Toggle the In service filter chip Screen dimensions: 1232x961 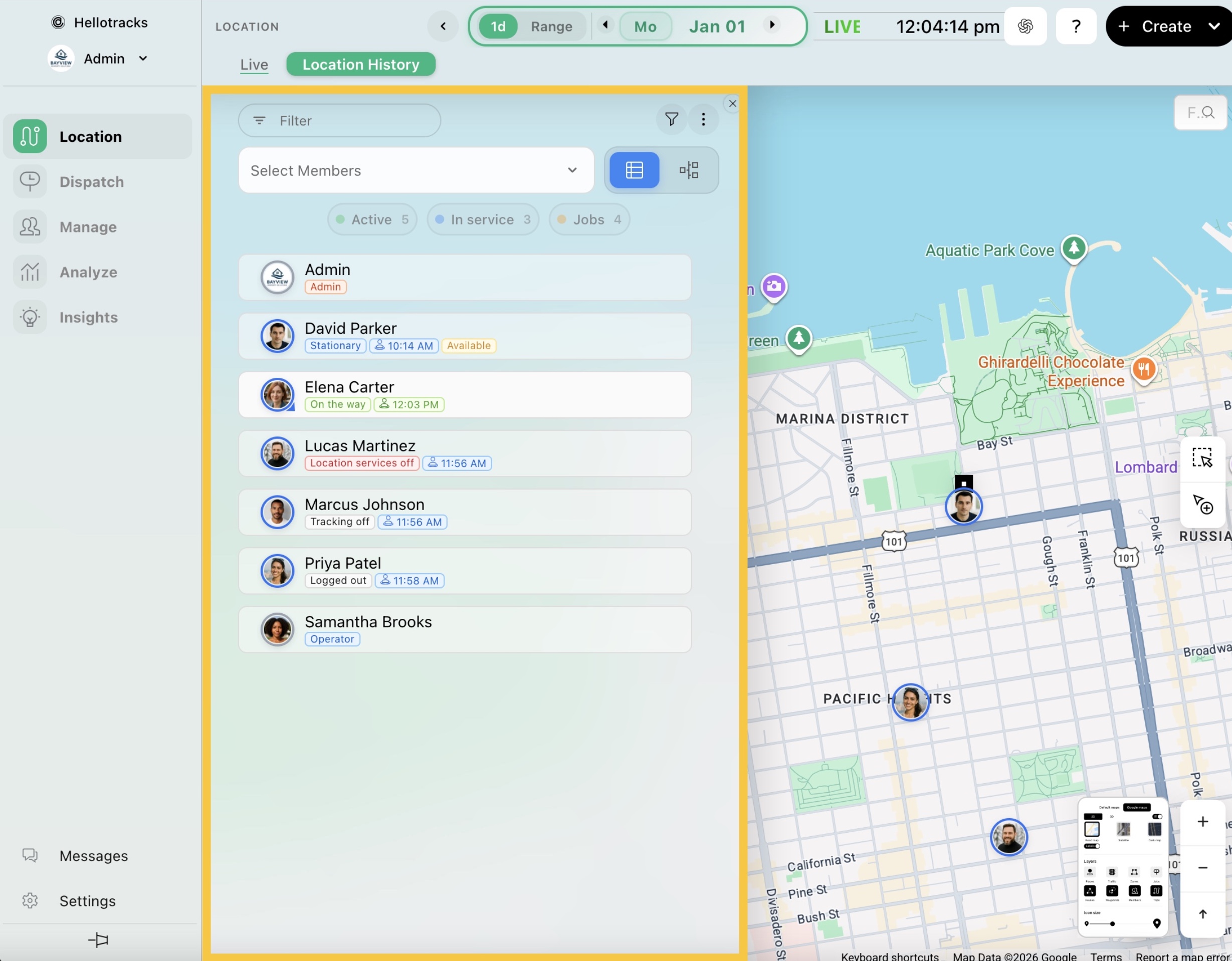[x=482, y=219]
